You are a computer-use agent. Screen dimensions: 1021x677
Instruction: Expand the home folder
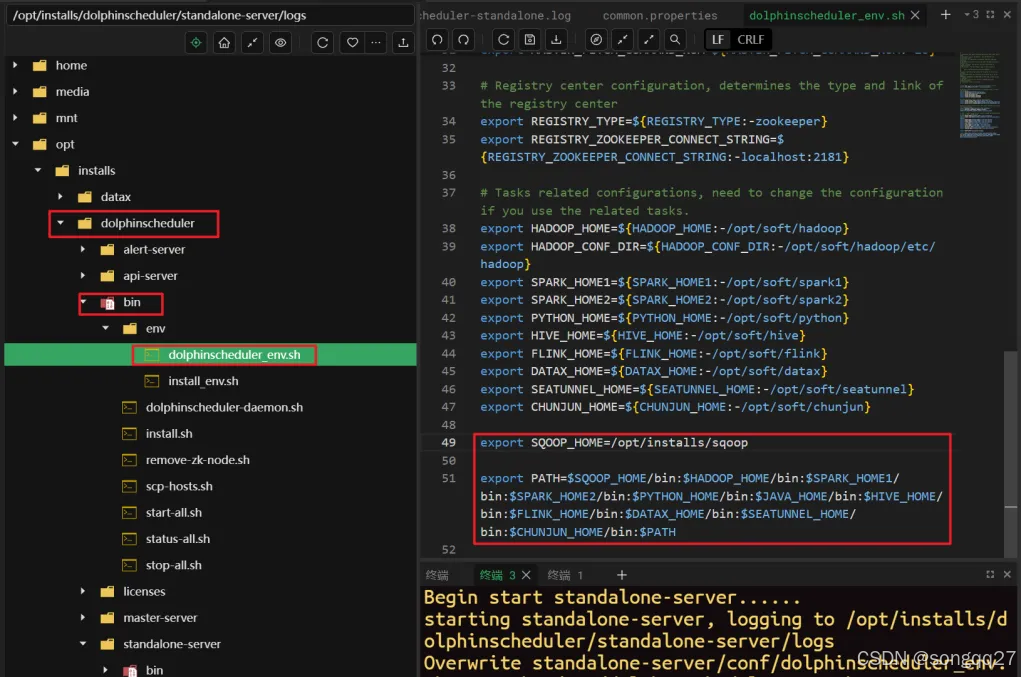tap(15, 65)
